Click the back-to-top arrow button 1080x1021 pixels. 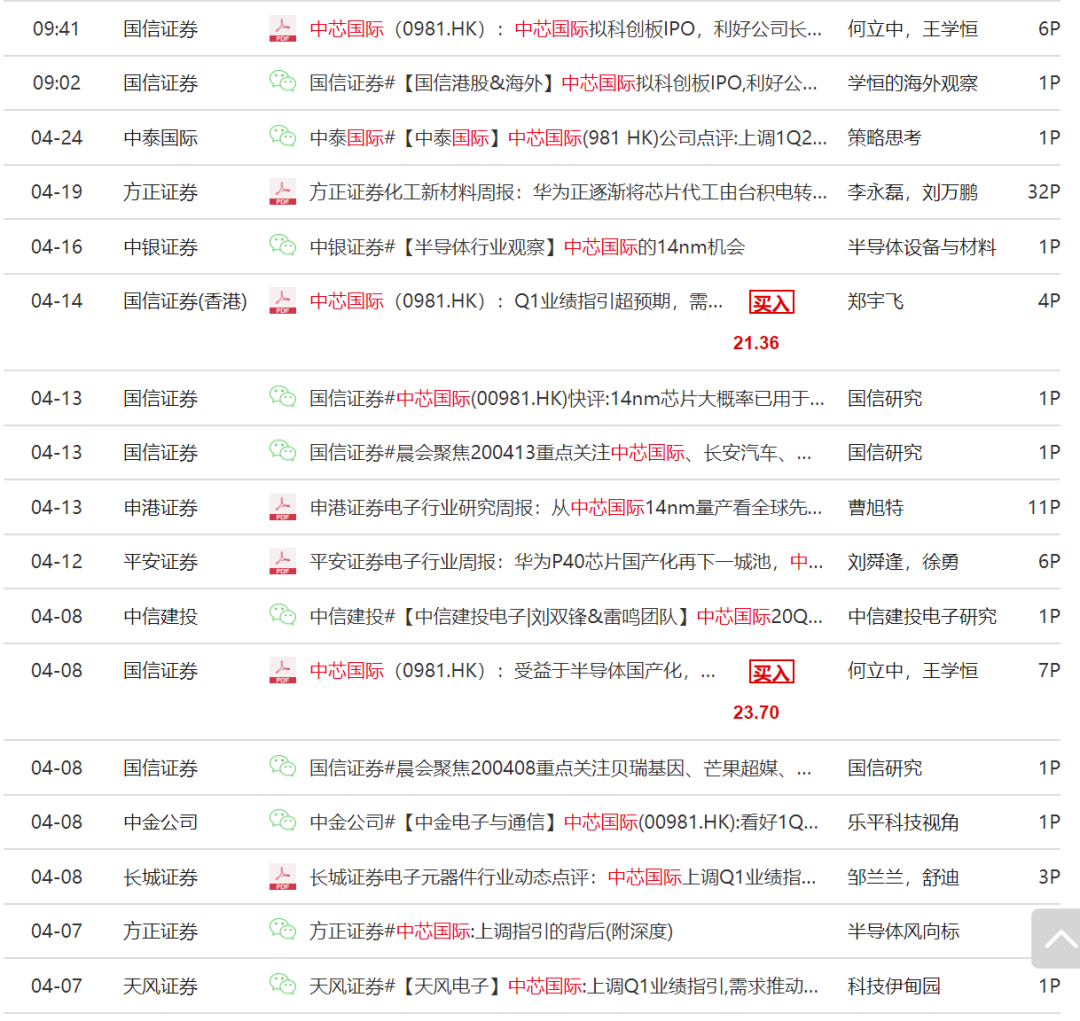point(1056,938)
